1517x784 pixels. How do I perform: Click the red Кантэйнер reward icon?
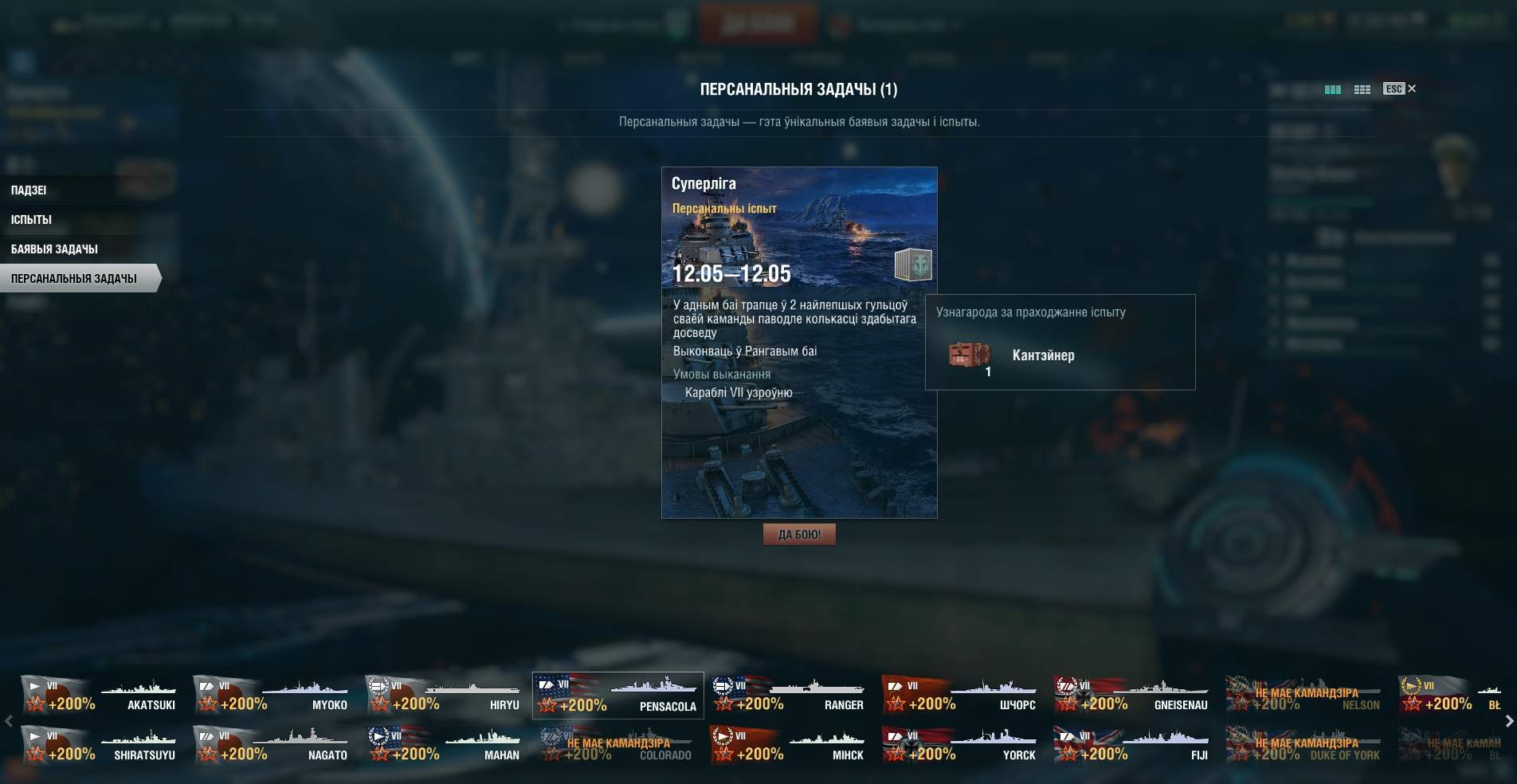[x=970, y=355]
